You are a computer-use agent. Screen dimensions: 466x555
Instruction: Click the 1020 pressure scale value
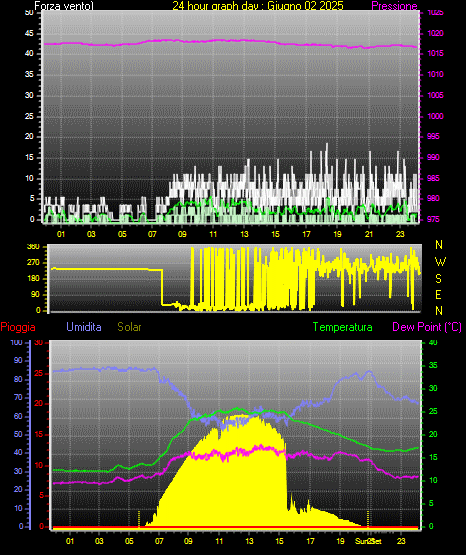[x=435, y=33]
